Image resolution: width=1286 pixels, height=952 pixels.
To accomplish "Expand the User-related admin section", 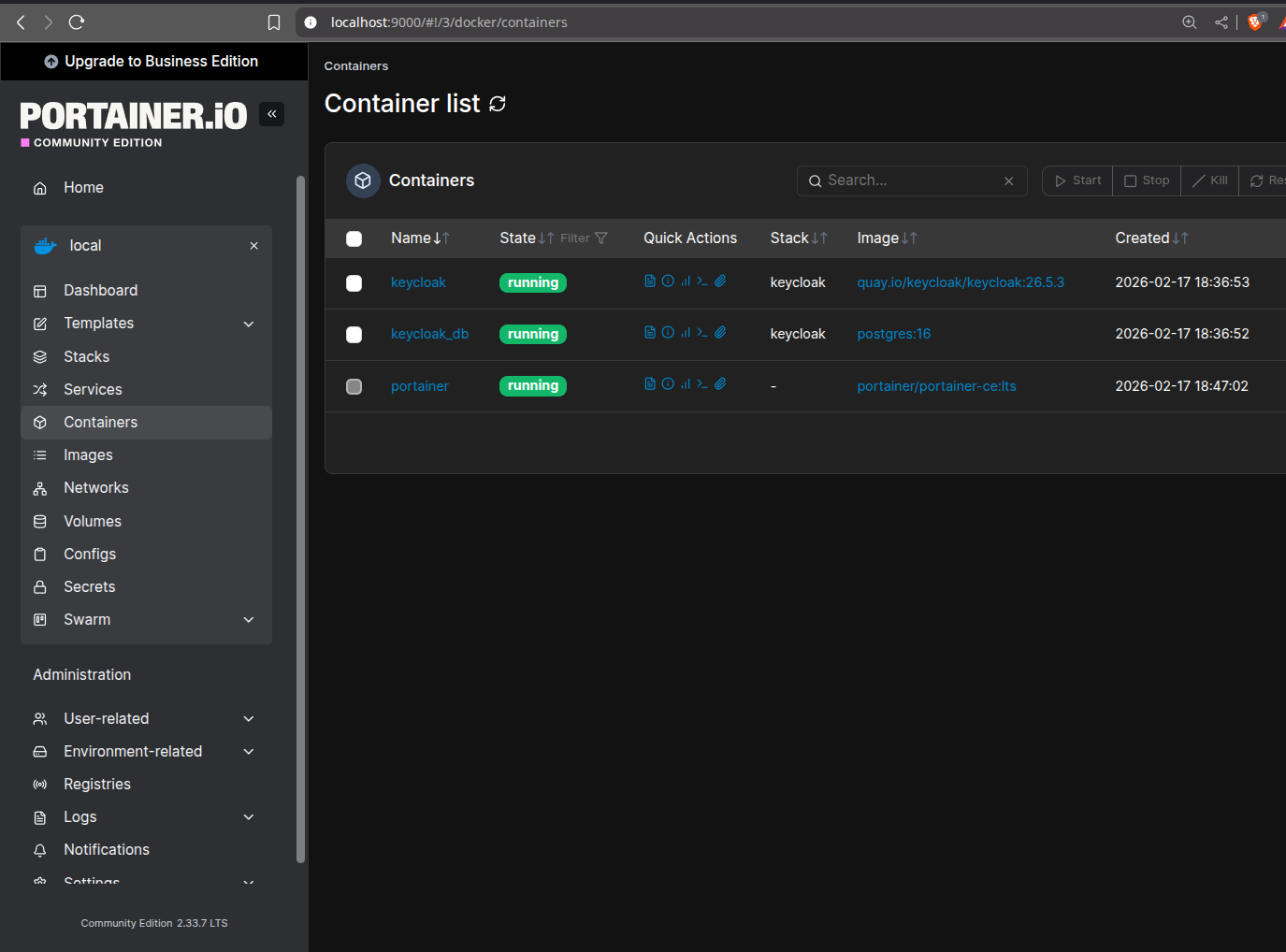I will [248, 718].
